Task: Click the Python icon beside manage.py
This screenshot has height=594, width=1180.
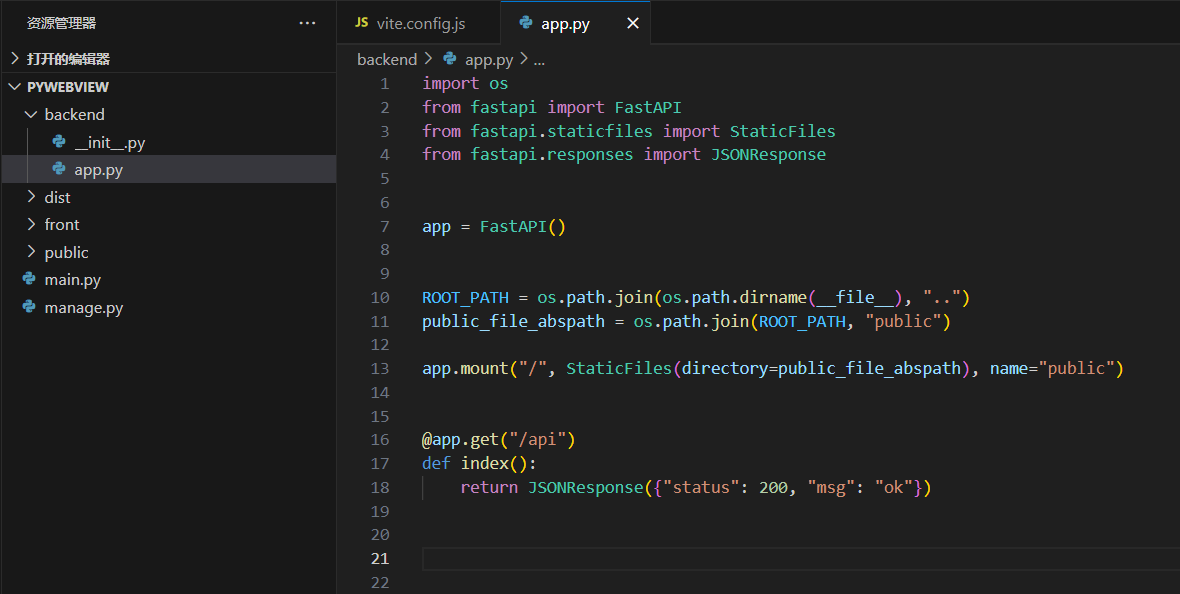Action: pos(29,307)
